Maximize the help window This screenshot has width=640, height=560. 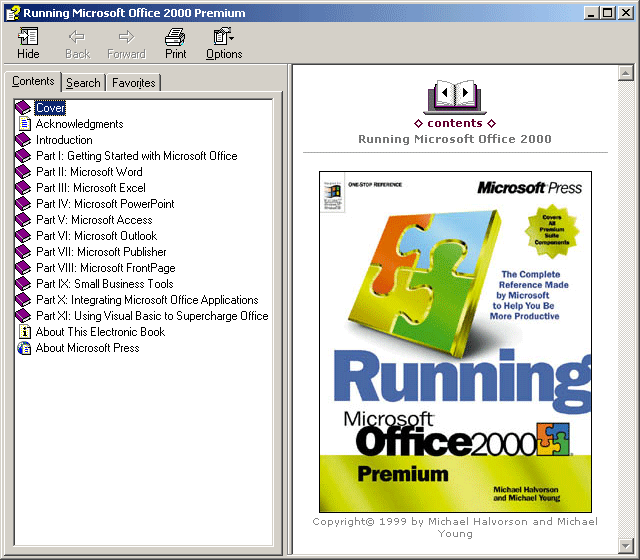607,13
